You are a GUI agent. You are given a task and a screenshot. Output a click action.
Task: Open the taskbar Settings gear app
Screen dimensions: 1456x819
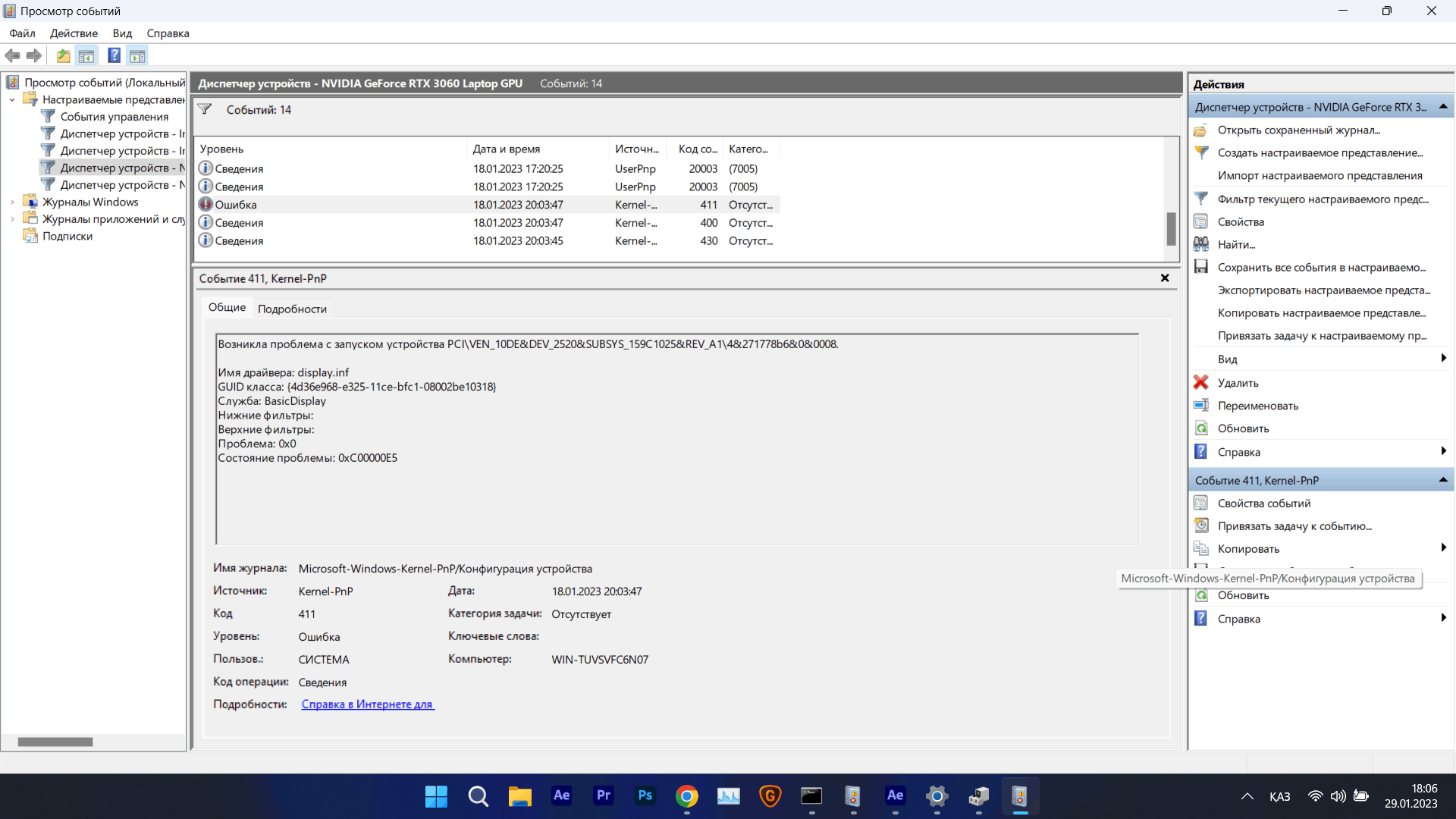point(937,796)
